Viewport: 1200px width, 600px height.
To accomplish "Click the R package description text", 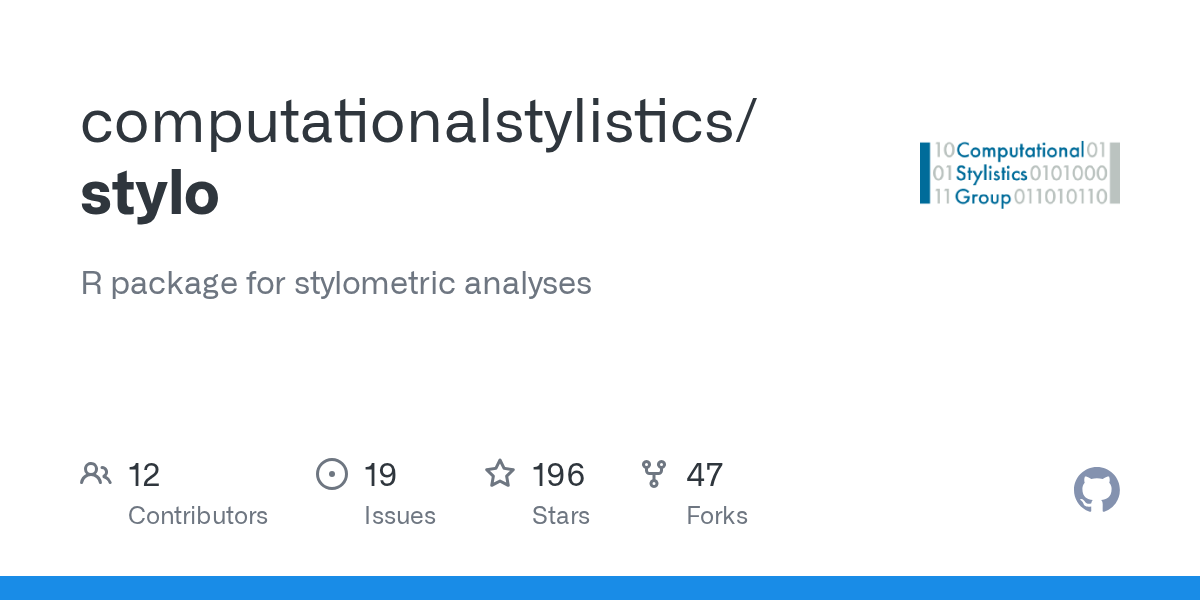I will click(x=336, y=284).
